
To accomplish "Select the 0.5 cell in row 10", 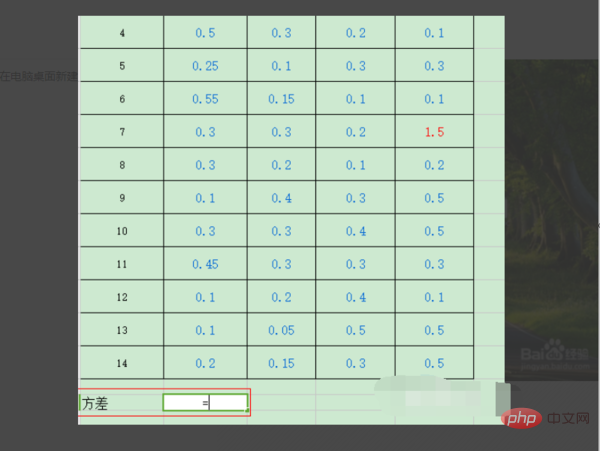I will pyautogui.click(x=434, y=230).
